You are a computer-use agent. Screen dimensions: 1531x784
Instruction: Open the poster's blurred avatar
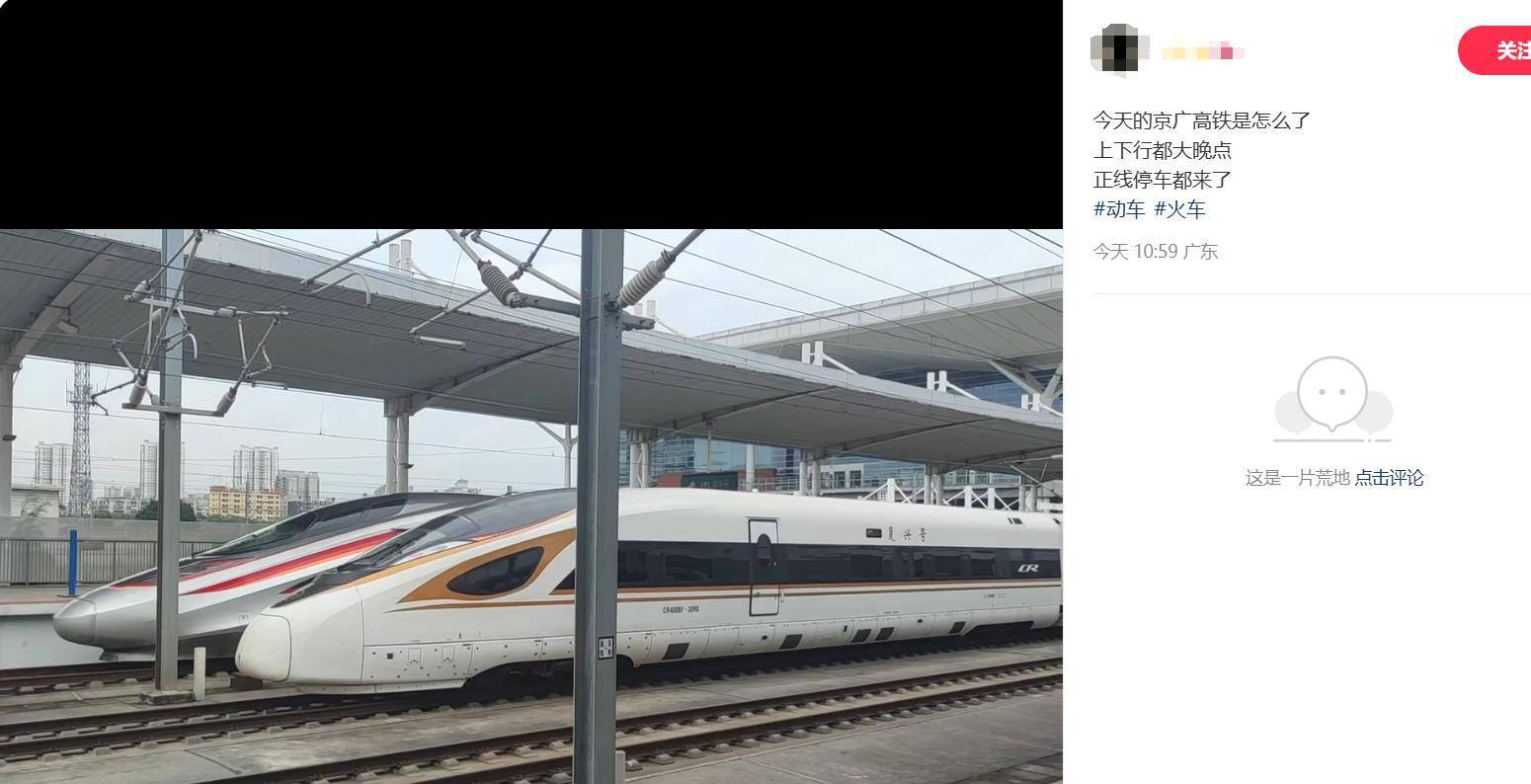click(x=1119, y=50)
